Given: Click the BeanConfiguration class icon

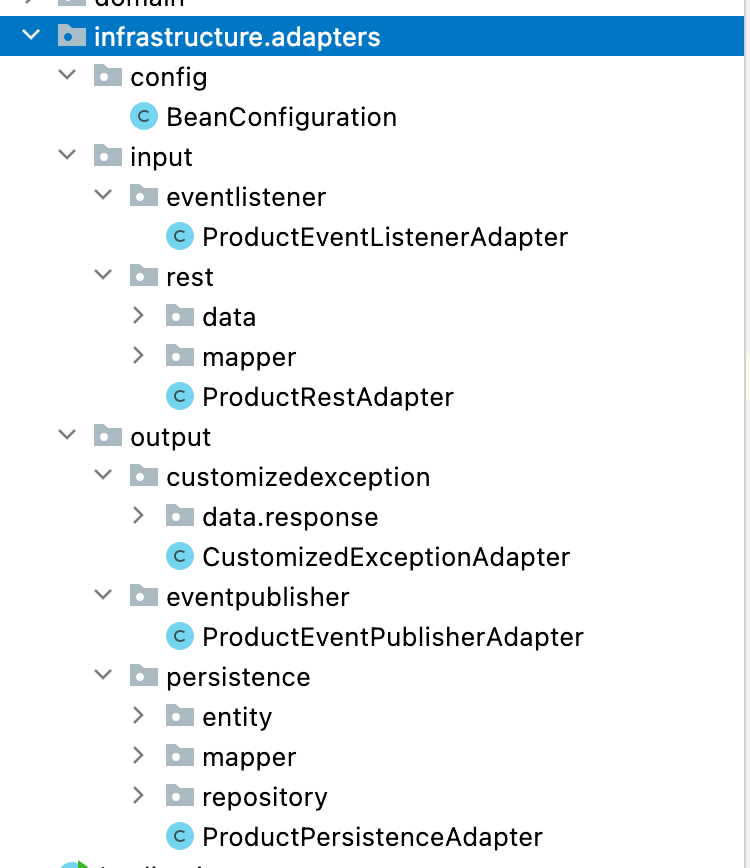Looking at the screenshot, I should pyautogui.click(x=144, y=117).
